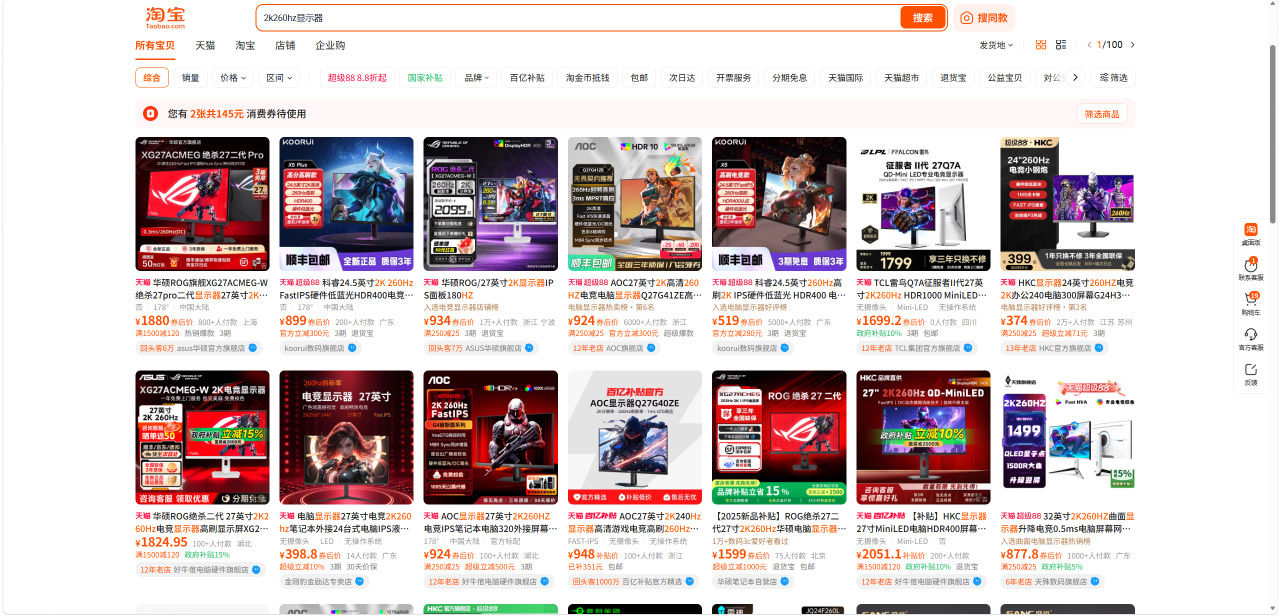Select the 店铺 tab

pos(285,46)
